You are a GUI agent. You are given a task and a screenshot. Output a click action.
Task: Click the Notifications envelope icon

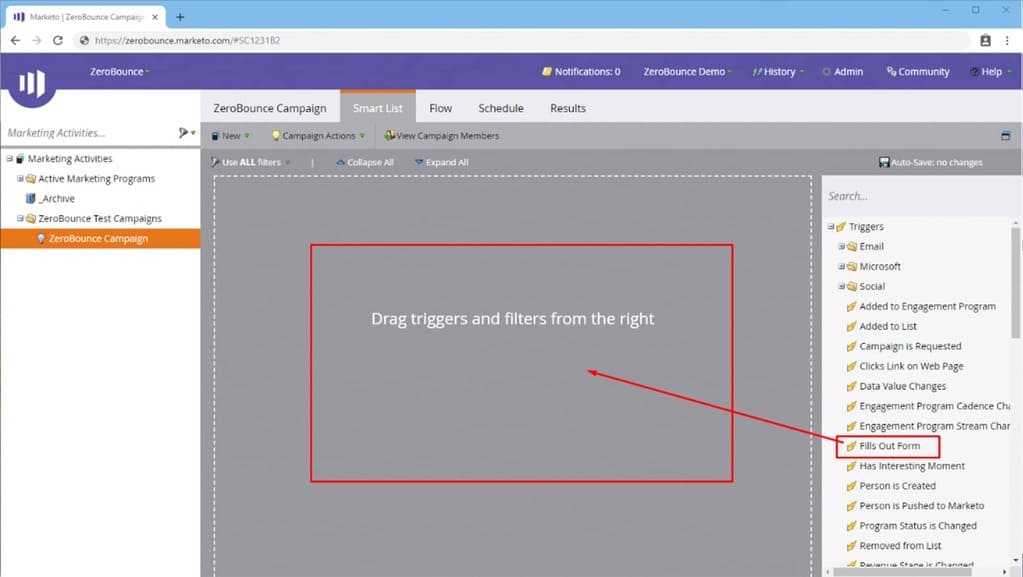[547, 71]
